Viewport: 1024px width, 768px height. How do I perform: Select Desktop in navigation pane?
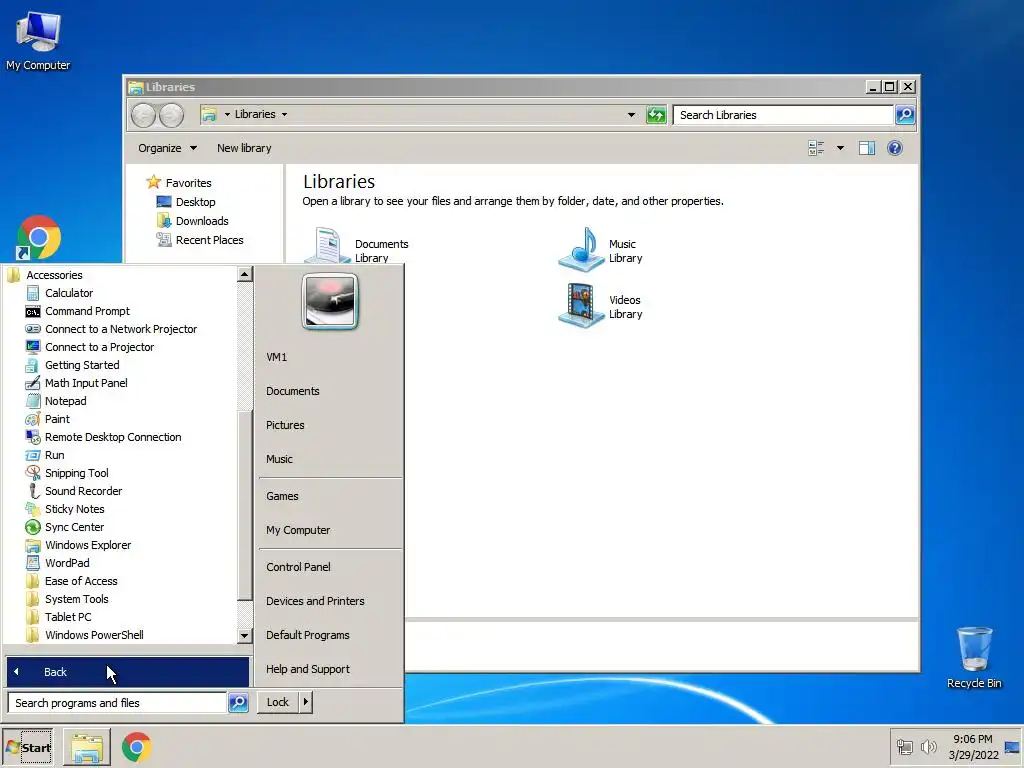point(195,202)
